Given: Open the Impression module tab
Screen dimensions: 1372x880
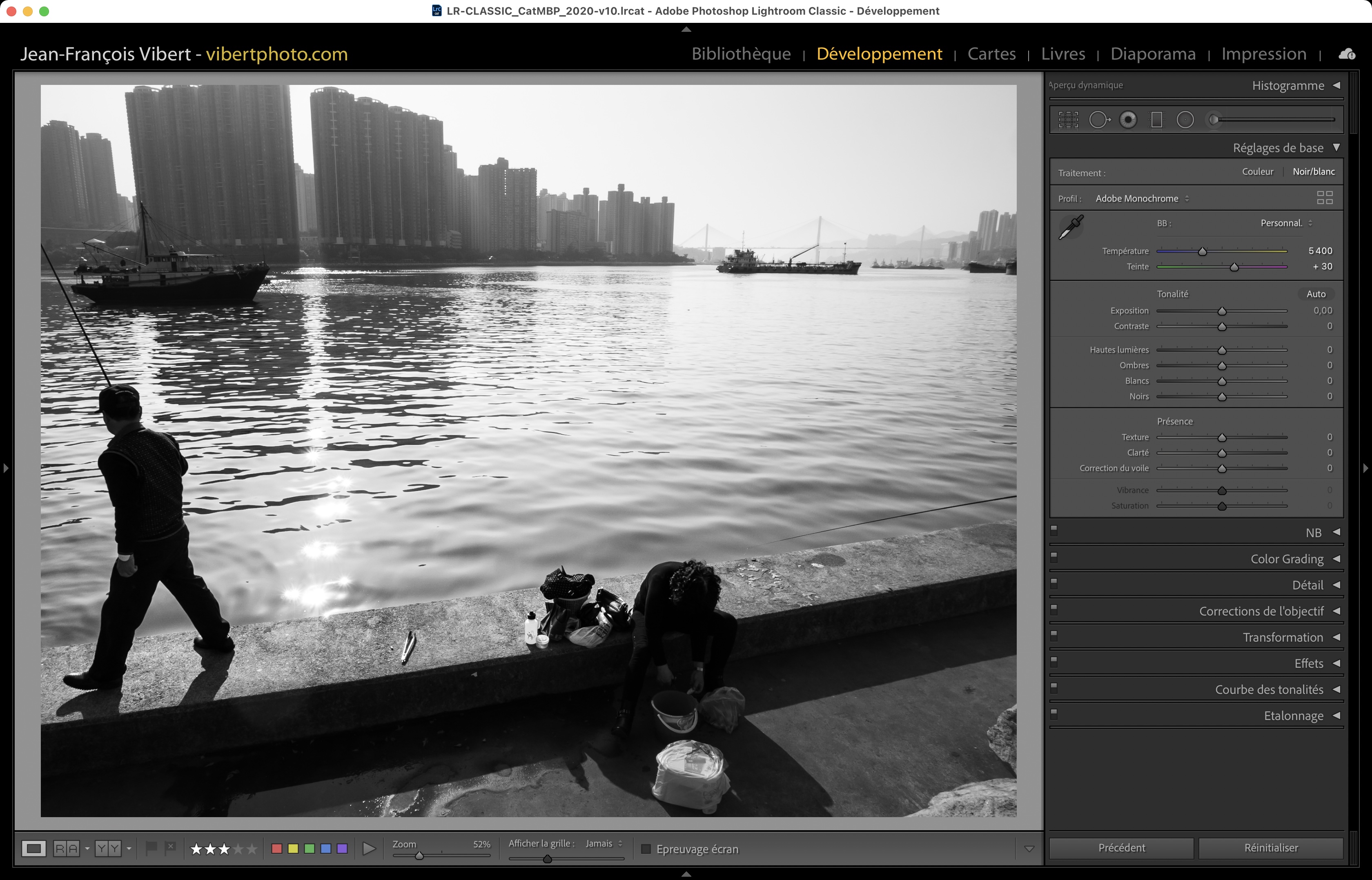Looking at the screenshot, I should pyautogui.click(x=1263, y=54).
